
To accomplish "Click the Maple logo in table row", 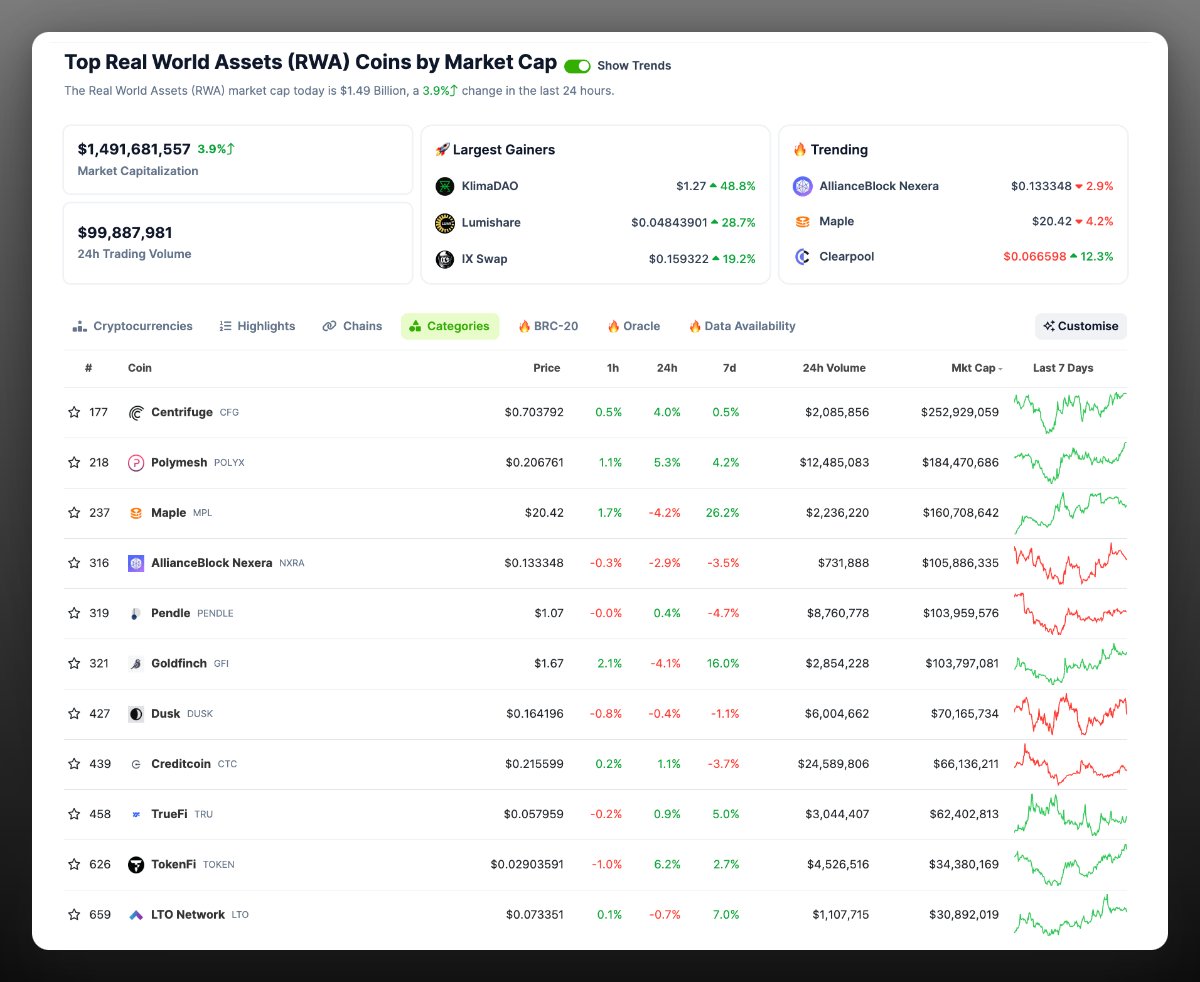I will (136, 513).
